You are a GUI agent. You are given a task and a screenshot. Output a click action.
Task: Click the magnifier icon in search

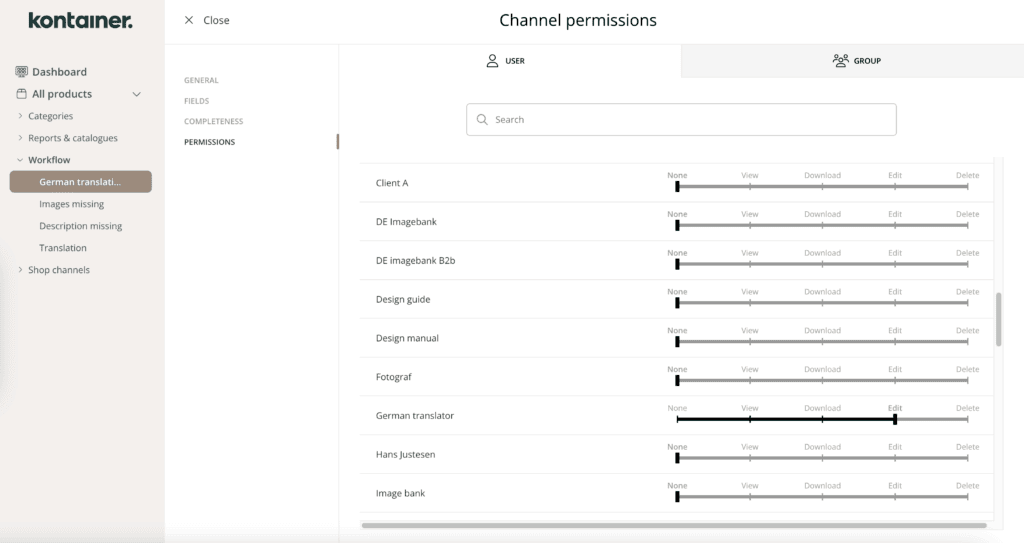(x=482, y=120)
